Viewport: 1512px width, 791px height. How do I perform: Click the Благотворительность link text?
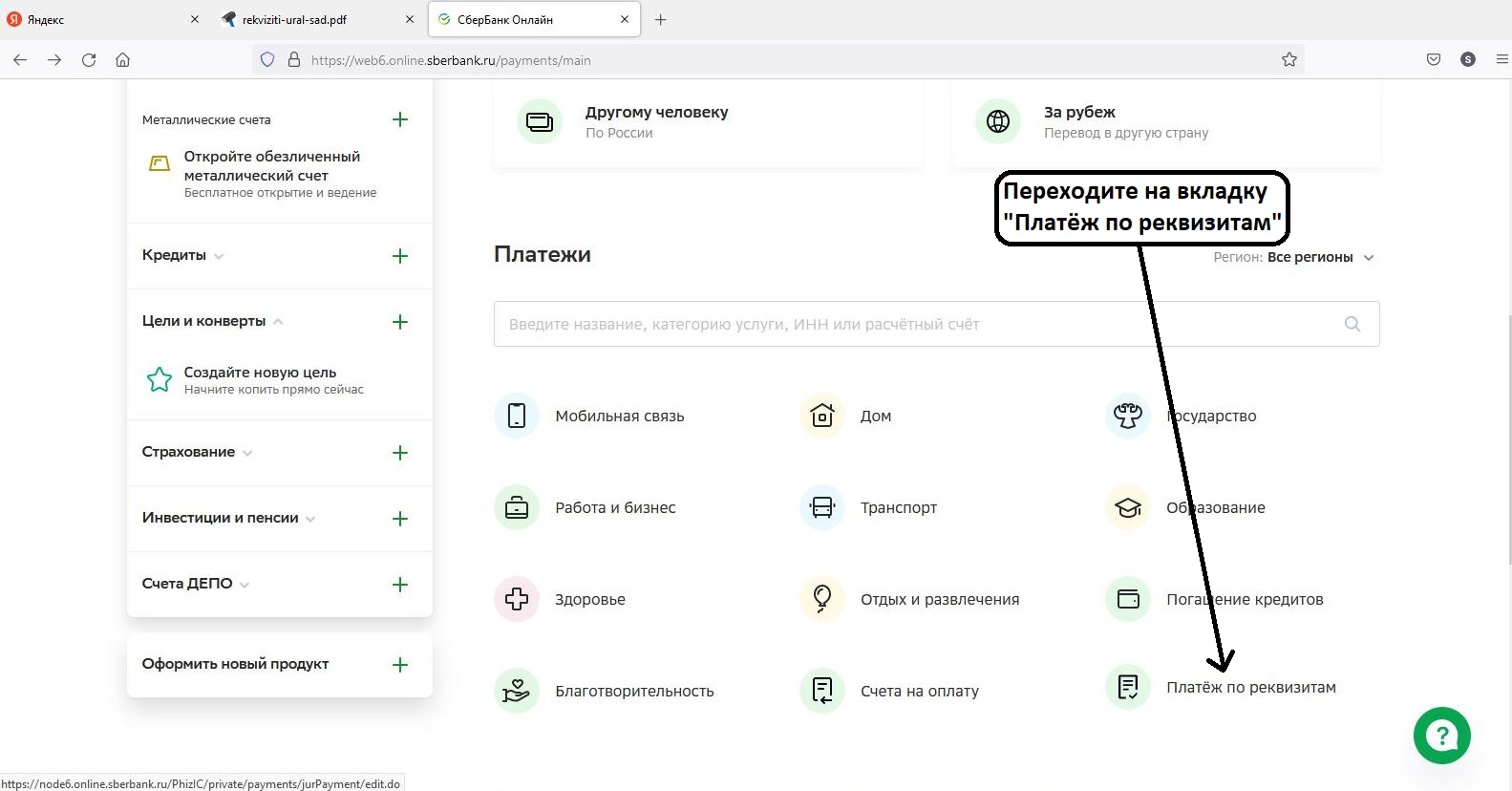[634, 691]
